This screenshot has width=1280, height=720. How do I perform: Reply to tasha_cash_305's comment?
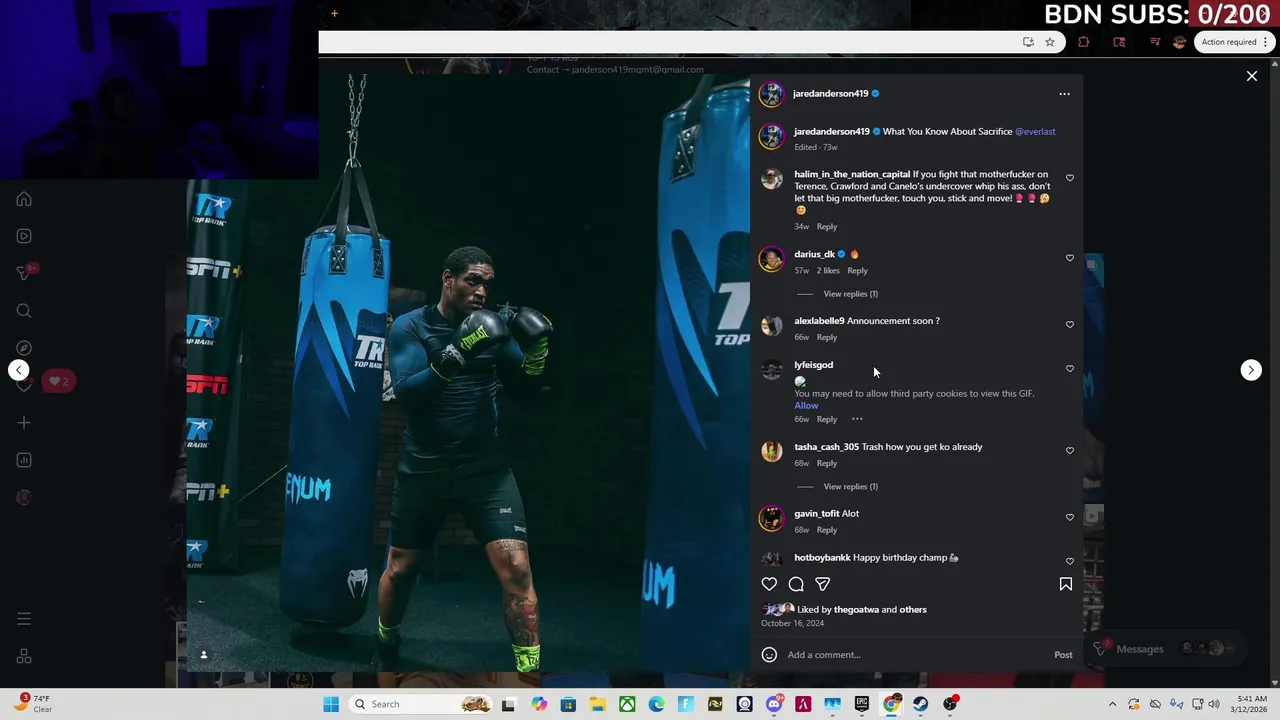(827, 464)
